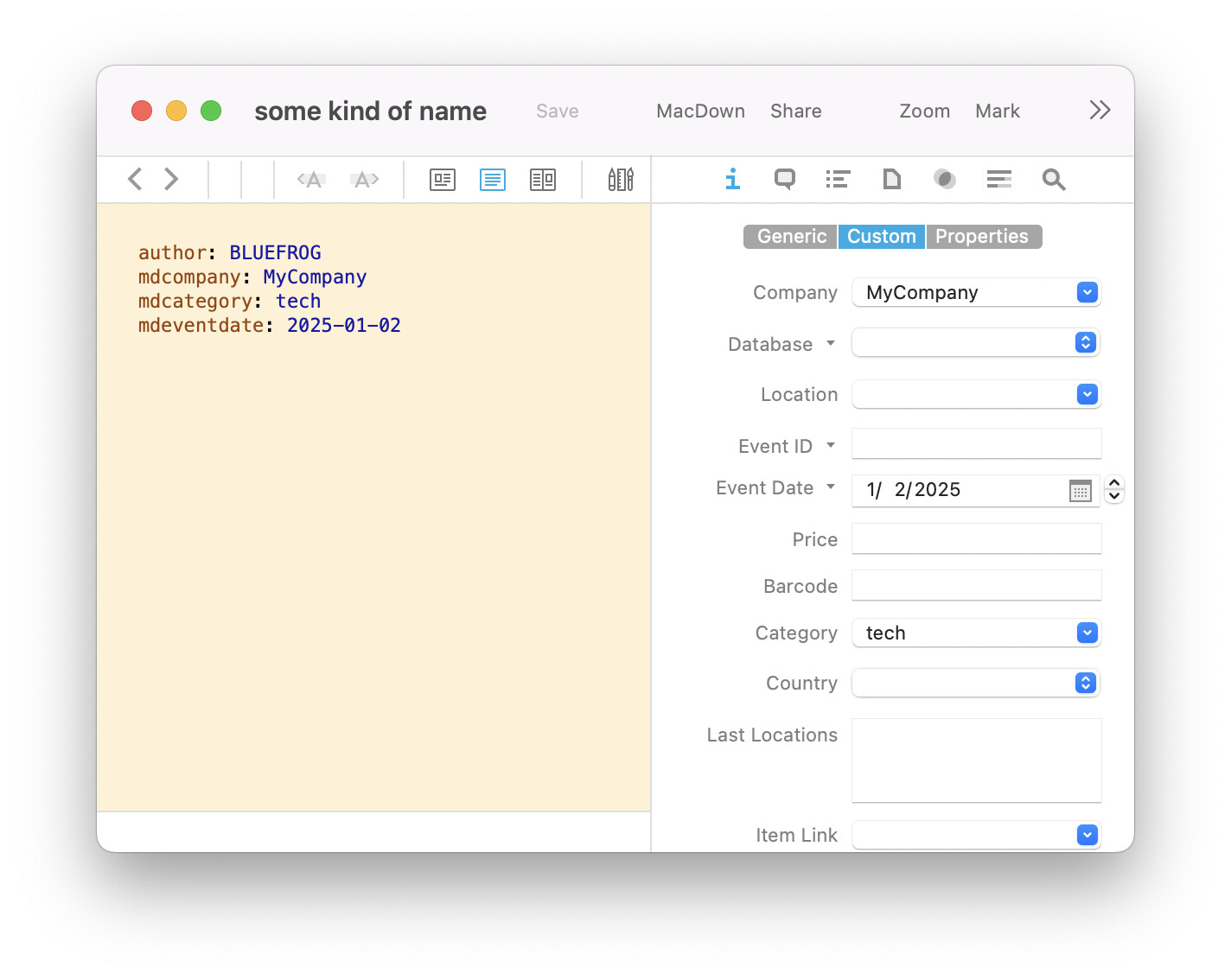Expand the Event ID label menu triangle
The image size is (1231, 980).
click(x=831, y=445)
